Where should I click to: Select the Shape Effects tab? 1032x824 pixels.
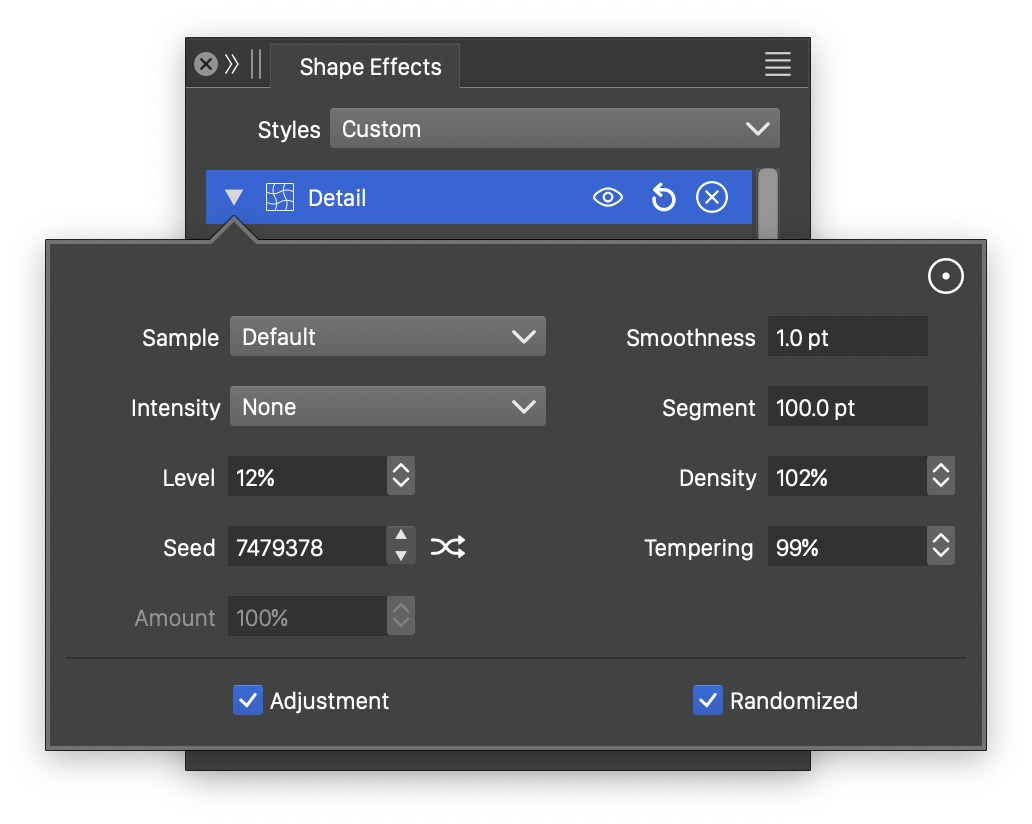coord(370,67)
